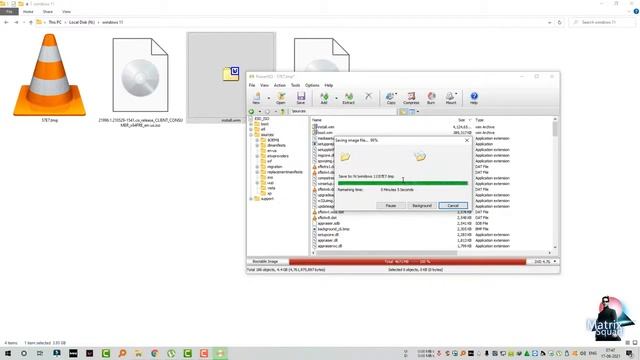The height and width of the screenshot is (360, 640).
Task: Click the red Total capacity bar
Action: click(407, 262)
